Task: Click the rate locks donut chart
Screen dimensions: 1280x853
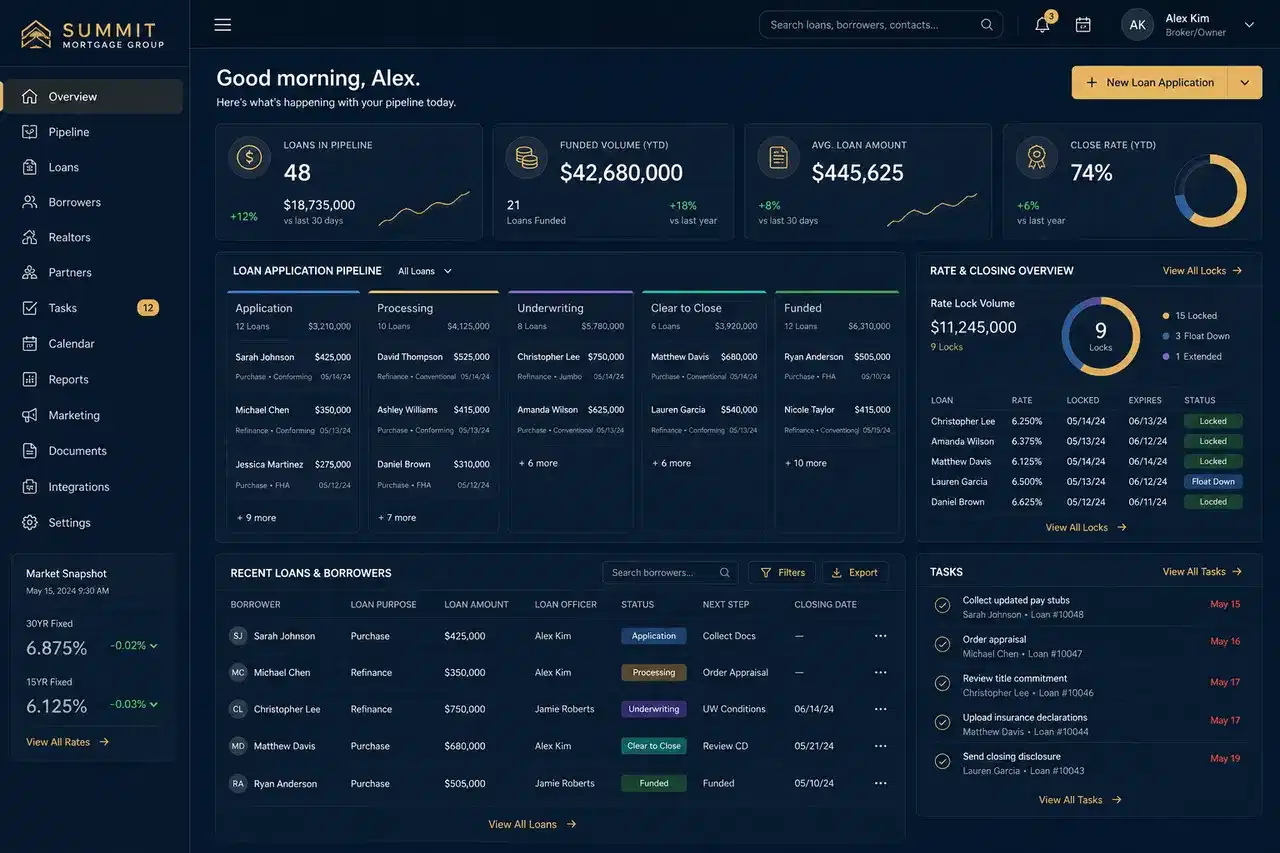Action: [1100, 336]
